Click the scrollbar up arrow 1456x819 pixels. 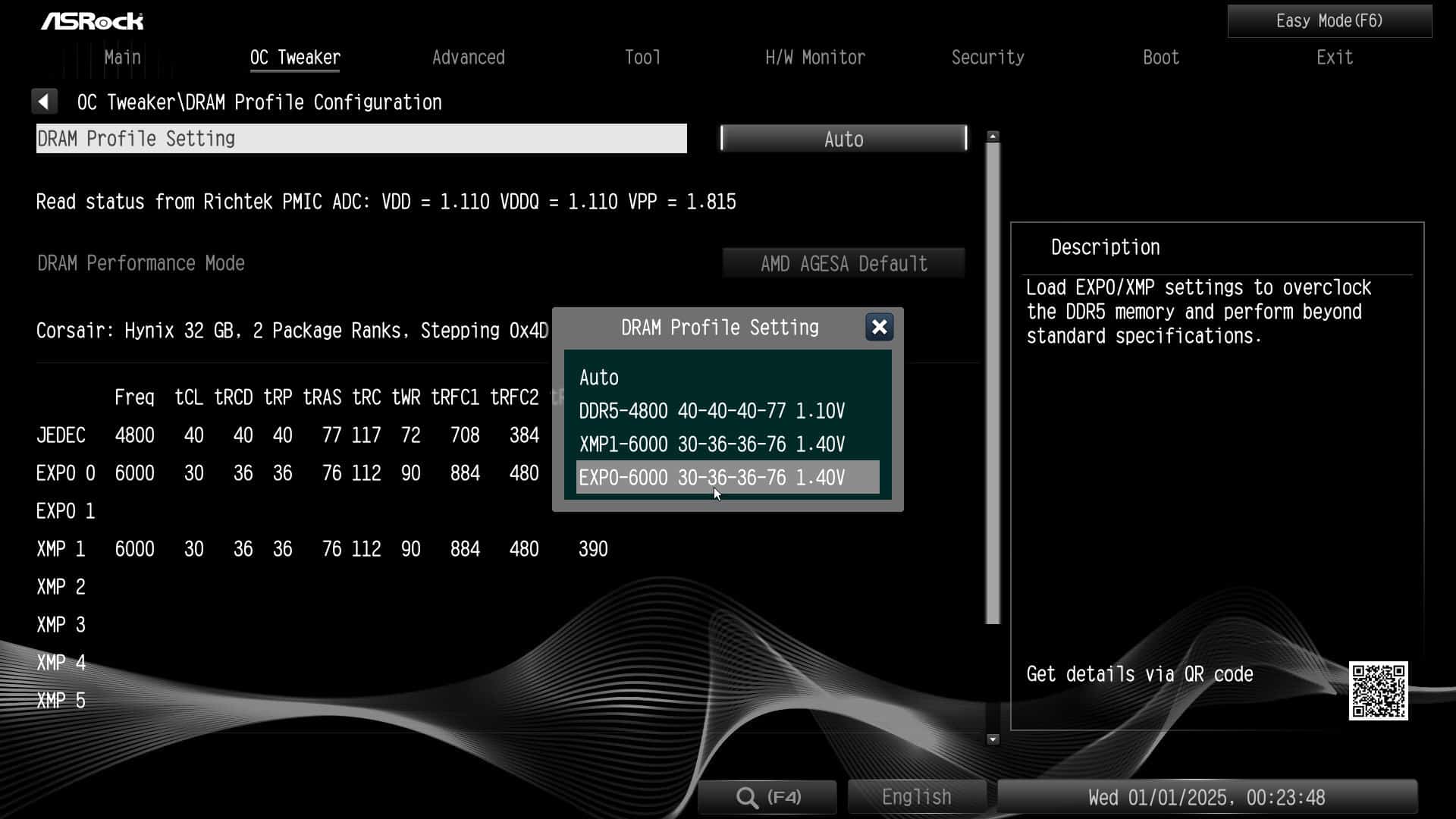993,136
